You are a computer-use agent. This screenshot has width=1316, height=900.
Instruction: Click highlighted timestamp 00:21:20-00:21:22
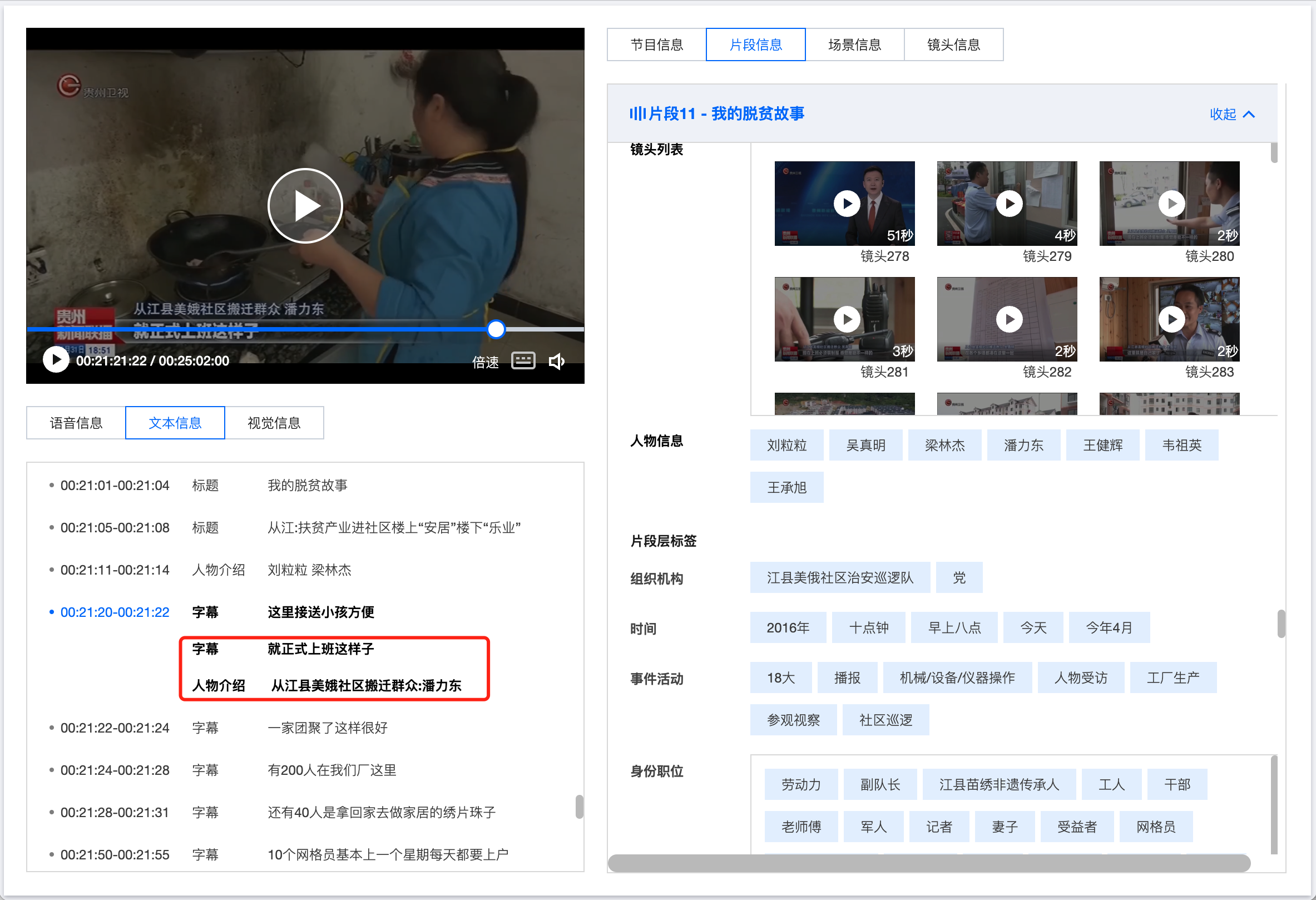point(115,612)
